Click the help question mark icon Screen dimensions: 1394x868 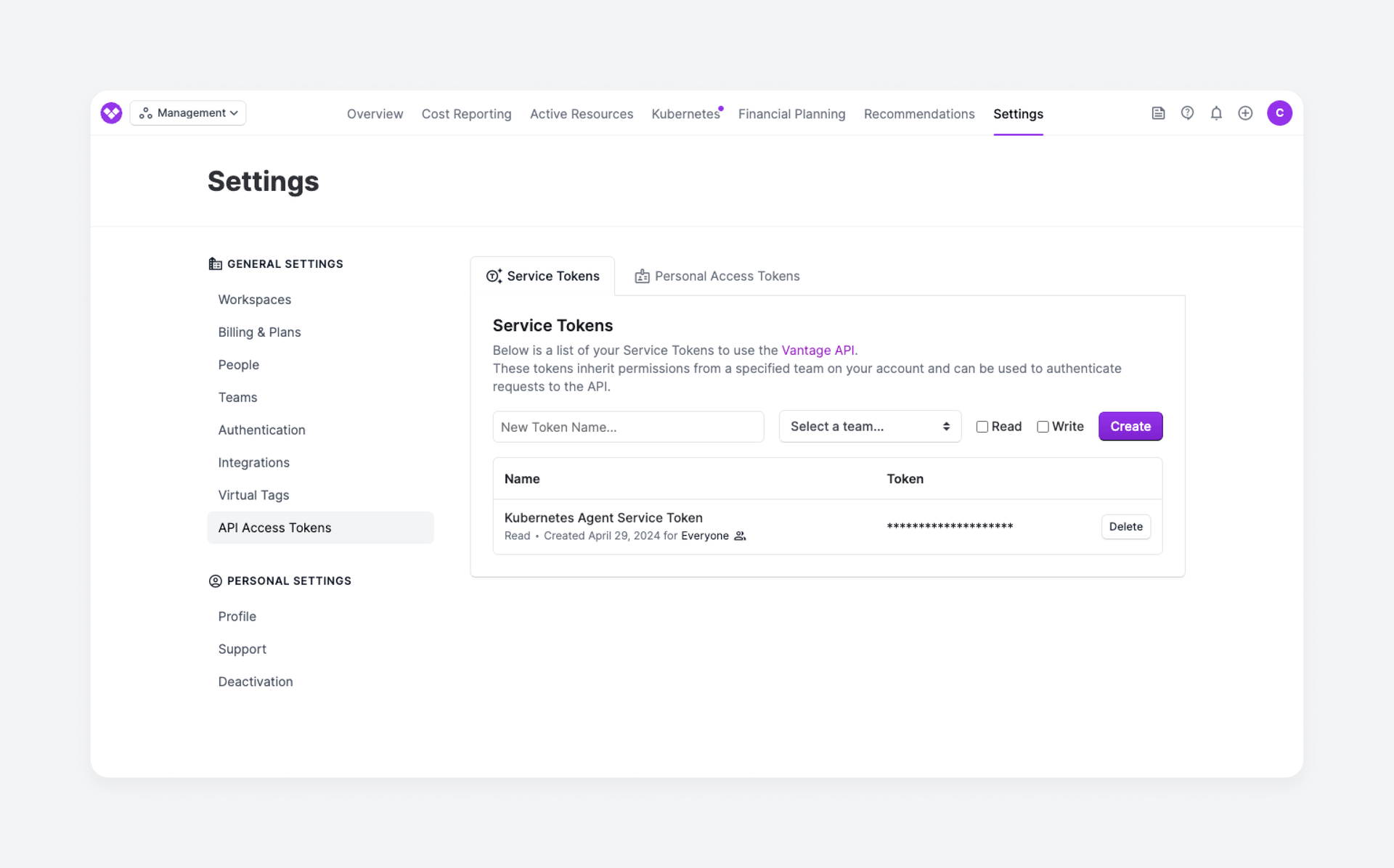pos(1187,113)
